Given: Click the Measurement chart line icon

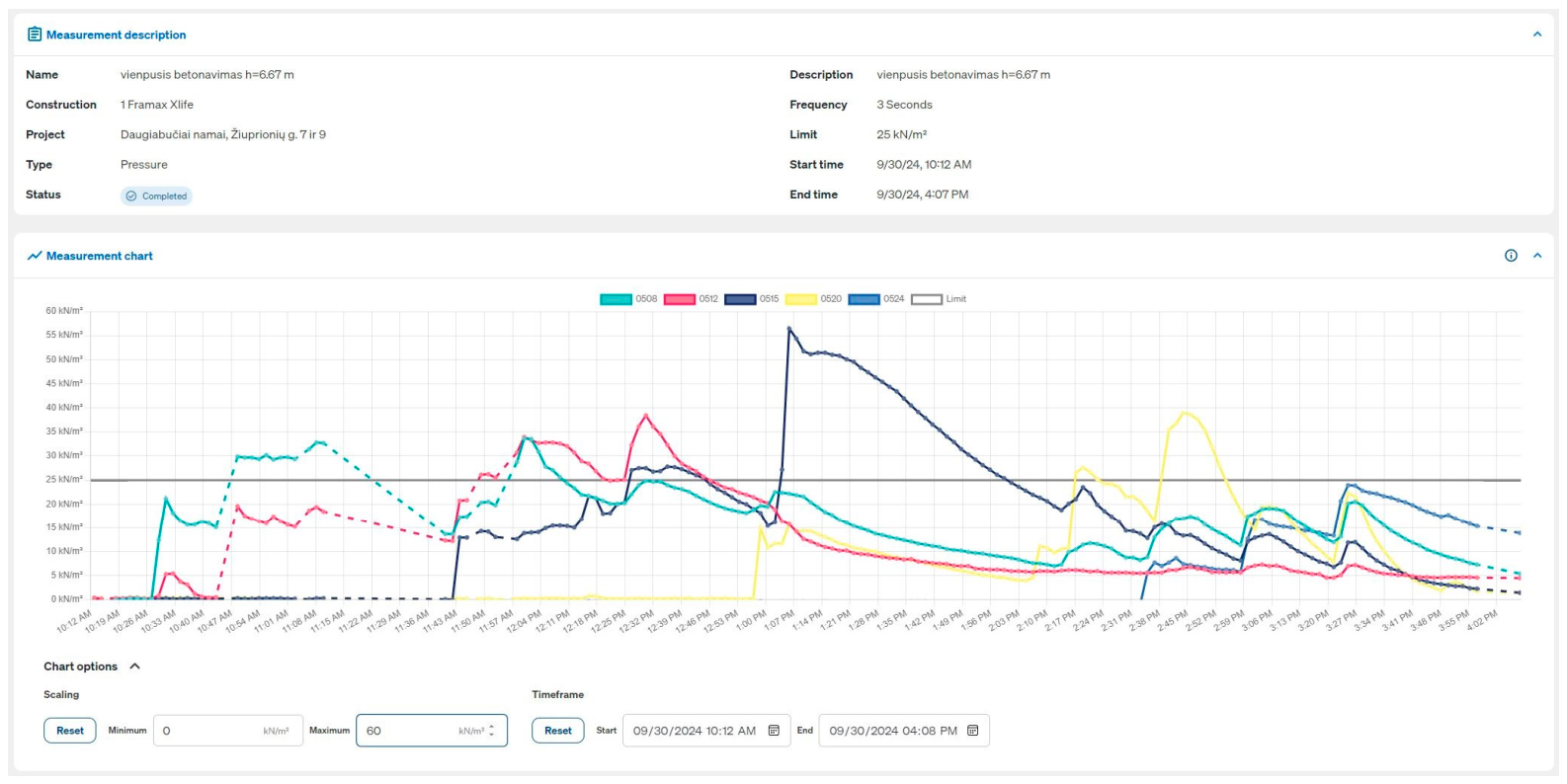Looking at the screenshot, I should [35, 256].
